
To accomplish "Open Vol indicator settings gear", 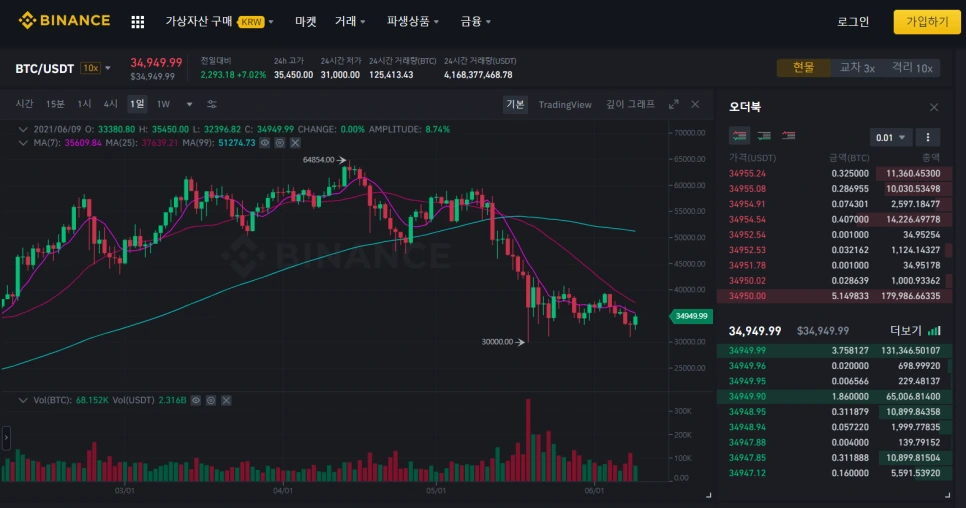I will pos(211,400).
